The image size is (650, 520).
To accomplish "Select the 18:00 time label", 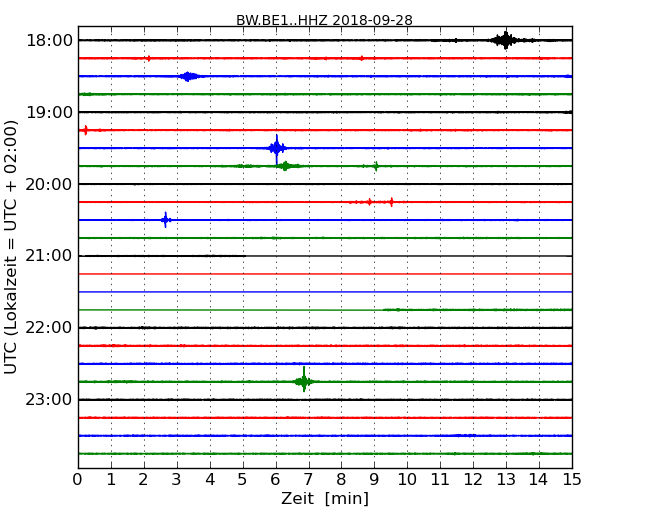I will tap(49, 41).
